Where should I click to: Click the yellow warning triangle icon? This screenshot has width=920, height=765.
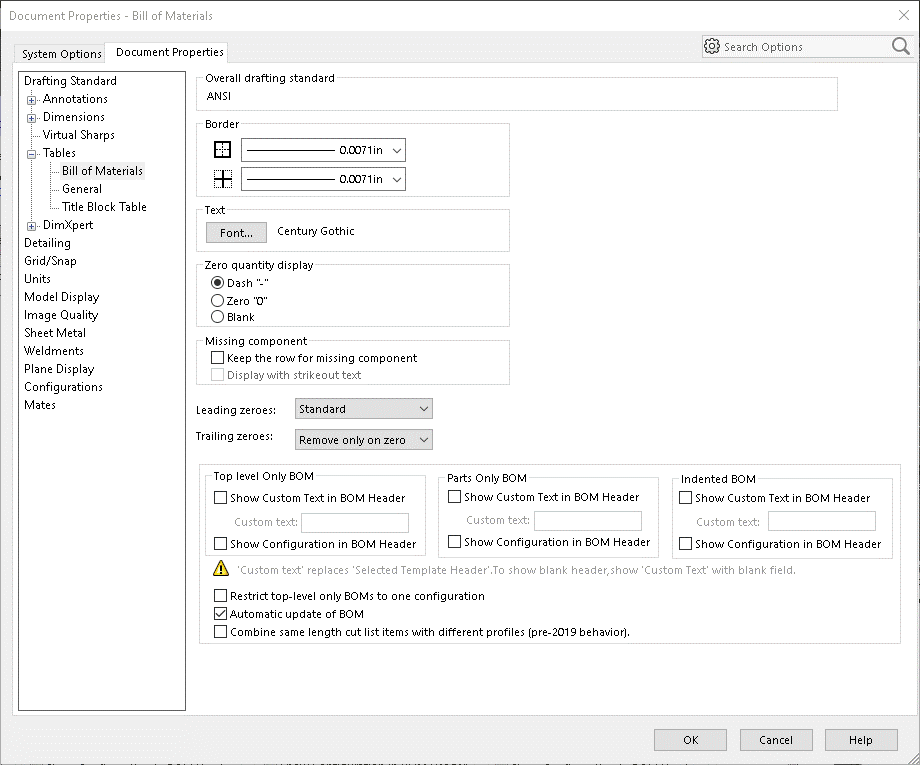(221, 568)
